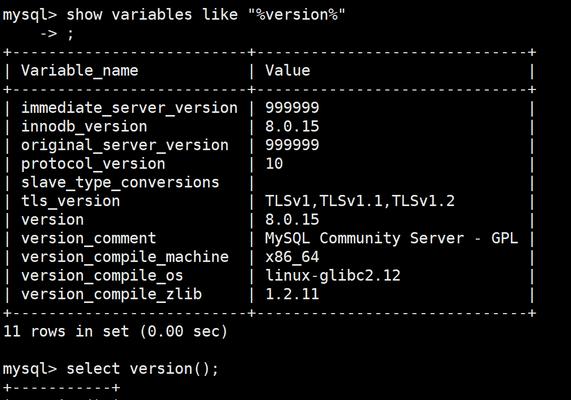571x400 pixels.
Task: Click the Variable_name column header
Action: (80, 70)
